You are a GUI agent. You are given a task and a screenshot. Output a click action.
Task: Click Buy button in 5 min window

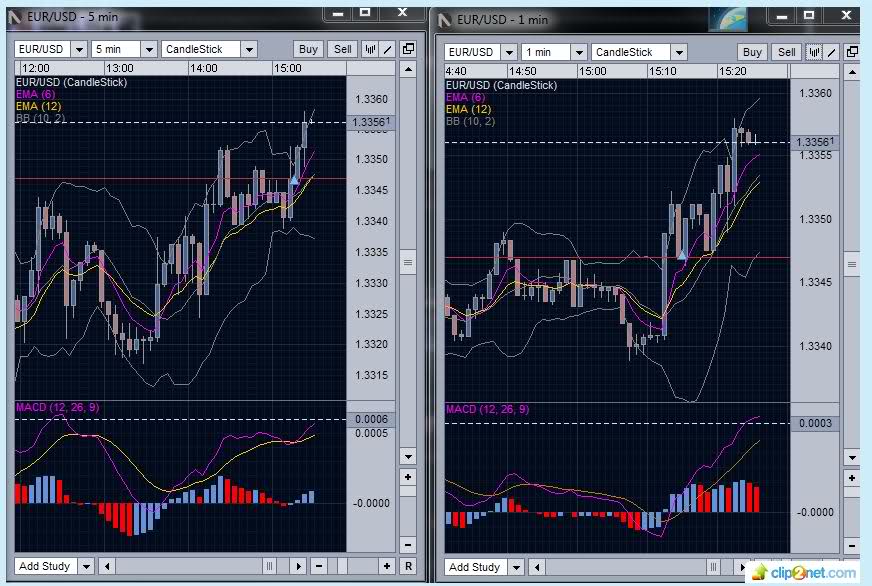[x=308, y=49]
